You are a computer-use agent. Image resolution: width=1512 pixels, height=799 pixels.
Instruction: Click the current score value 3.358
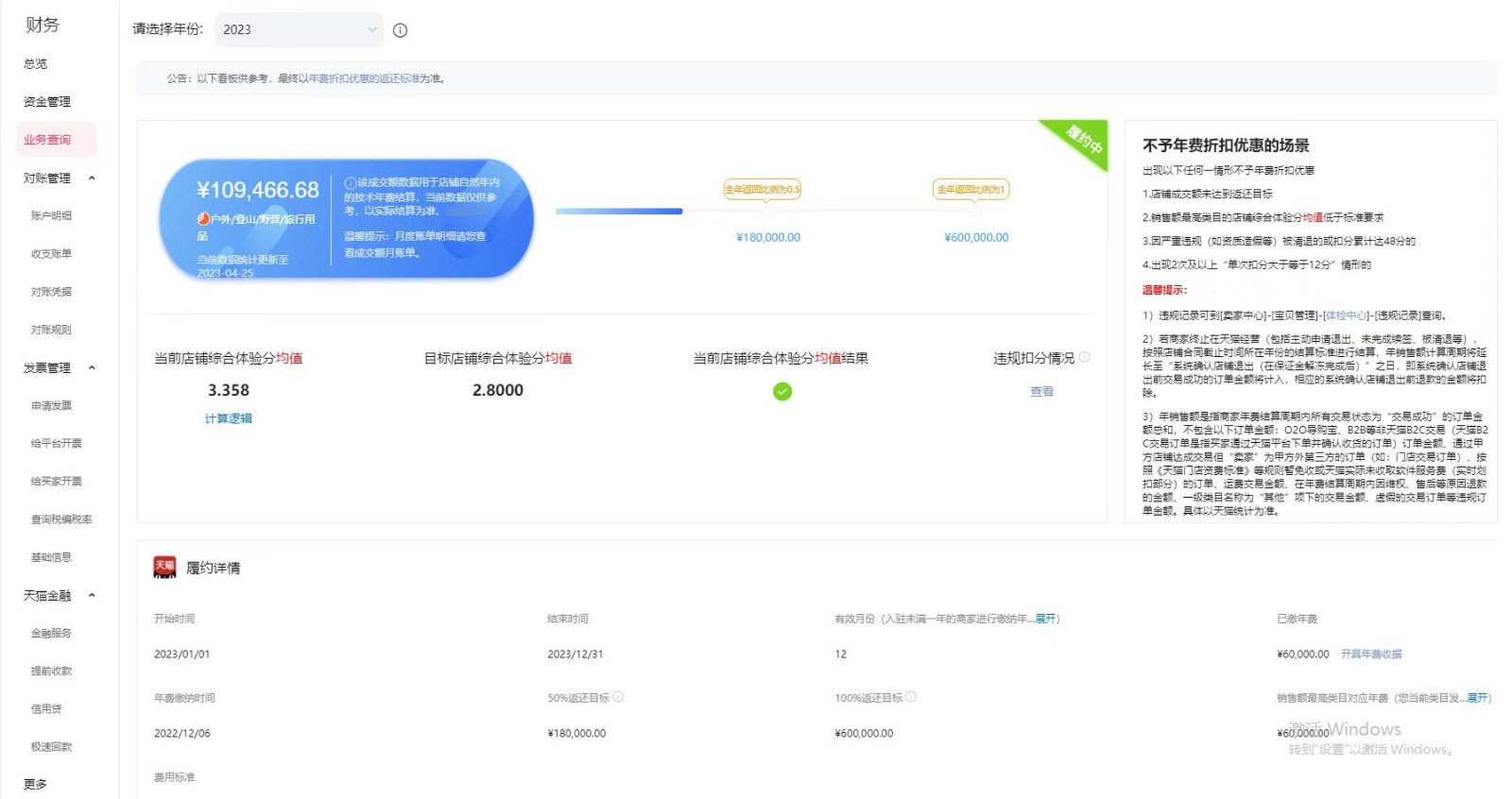[x=229, y=390]
